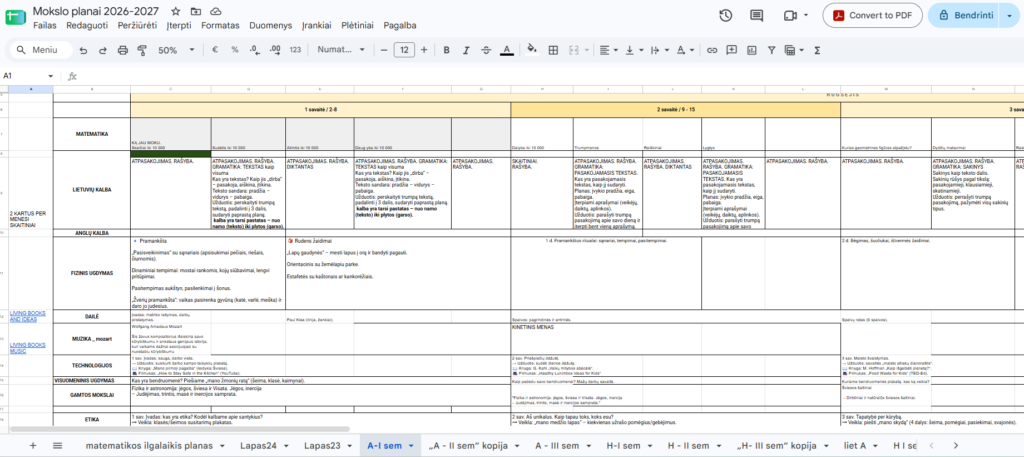Format cells as percent

click(x=234, y=50)
